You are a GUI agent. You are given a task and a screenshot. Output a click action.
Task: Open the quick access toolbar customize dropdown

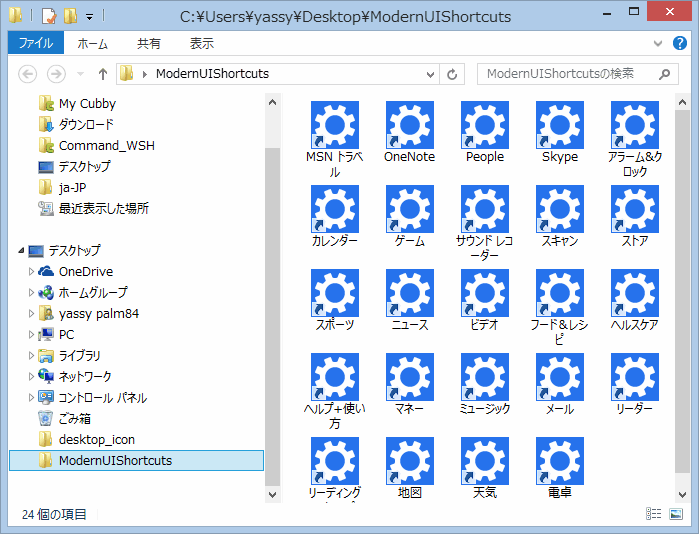point(90,17)
